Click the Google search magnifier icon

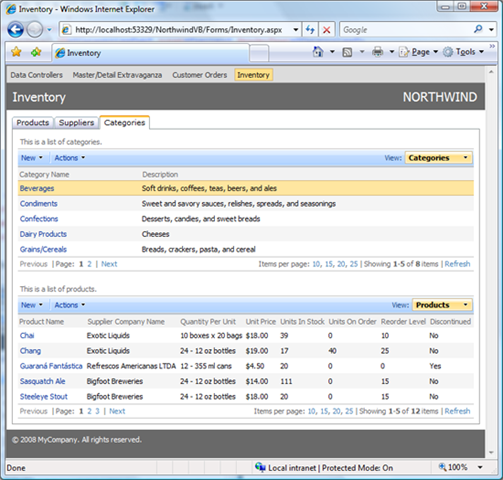click(x=478, y=29)
